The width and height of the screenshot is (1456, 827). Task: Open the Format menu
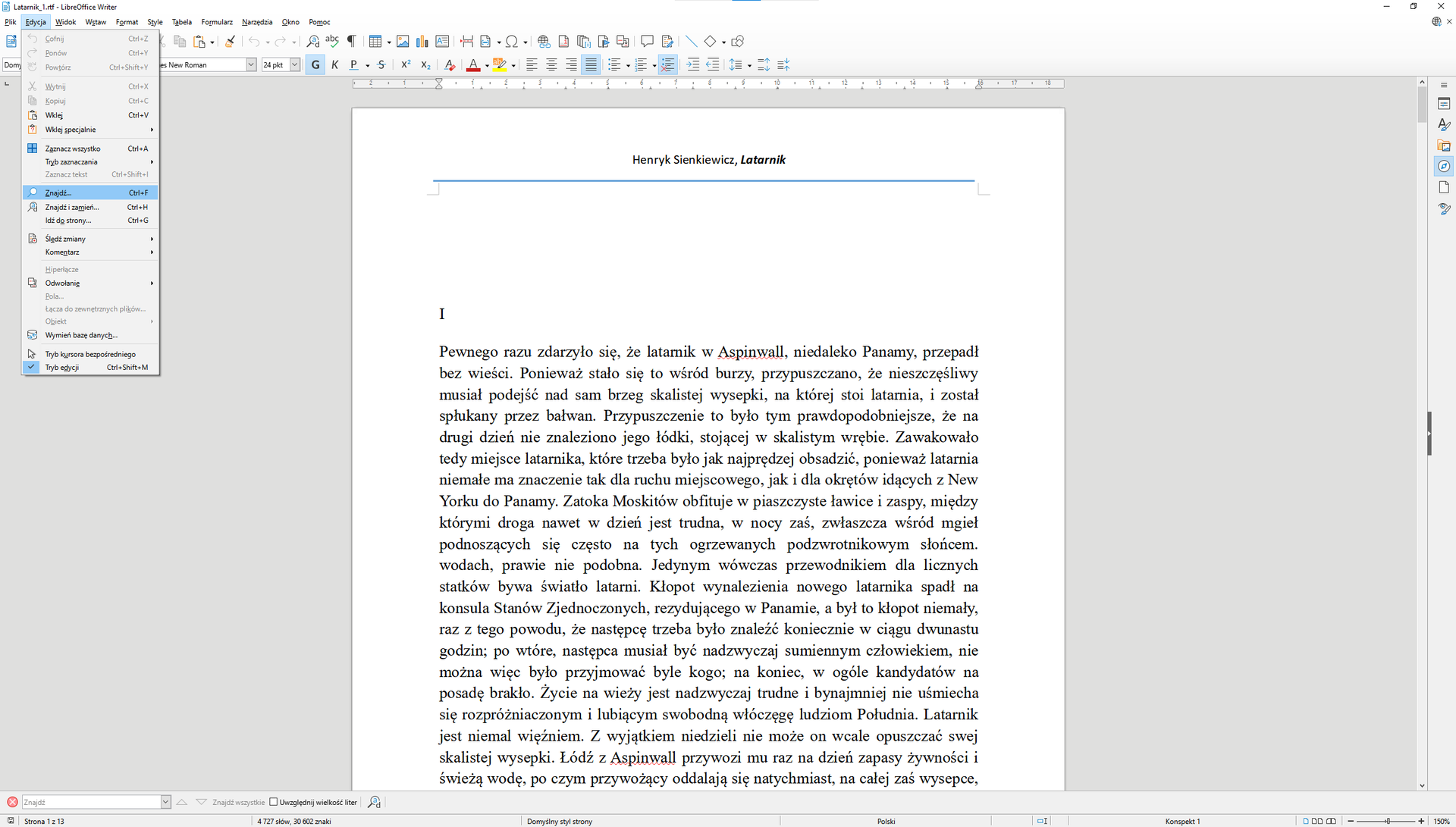point(127,22)
